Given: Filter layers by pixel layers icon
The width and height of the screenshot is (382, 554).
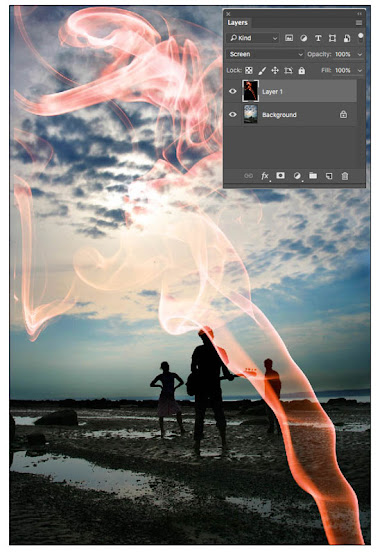Looking at the screenshot, I should click(x=289, y=38).
